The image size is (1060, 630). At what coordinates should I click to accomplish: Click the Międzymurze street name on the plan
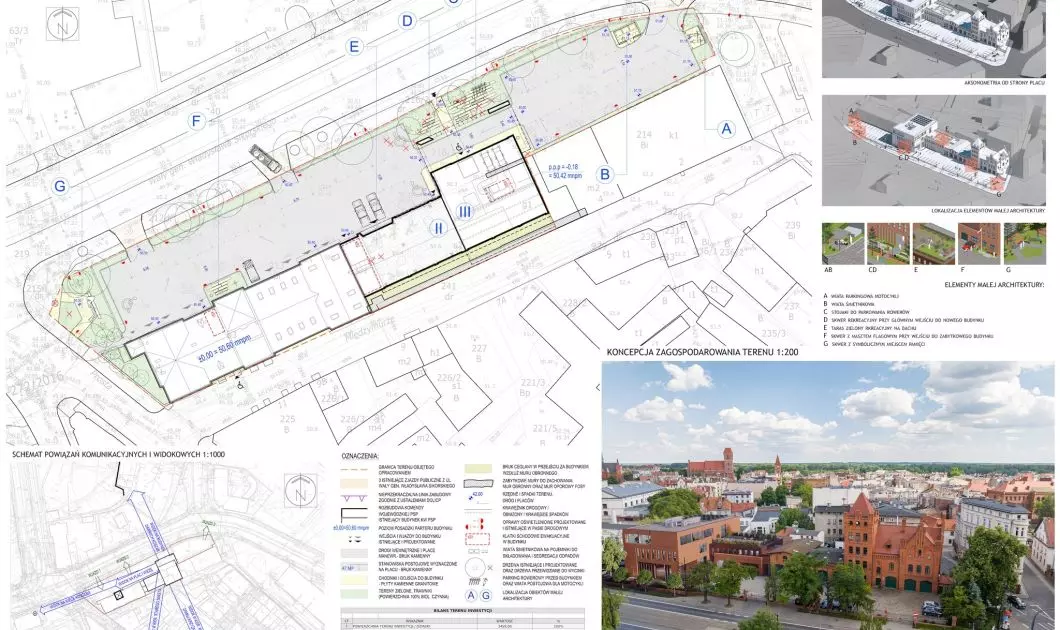coord(368,328)
